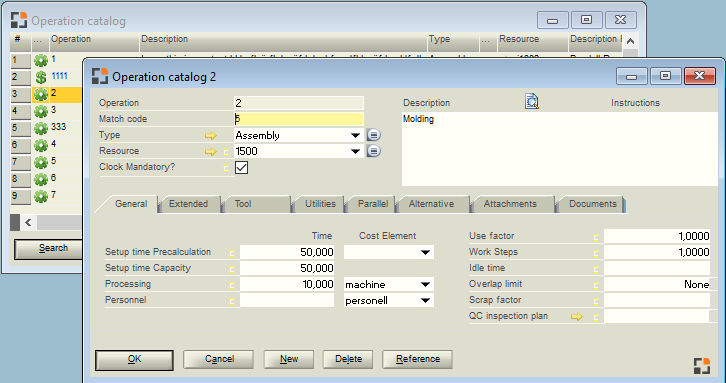Follow the yellow arrow link next to Resource

[x=211, y=151]
